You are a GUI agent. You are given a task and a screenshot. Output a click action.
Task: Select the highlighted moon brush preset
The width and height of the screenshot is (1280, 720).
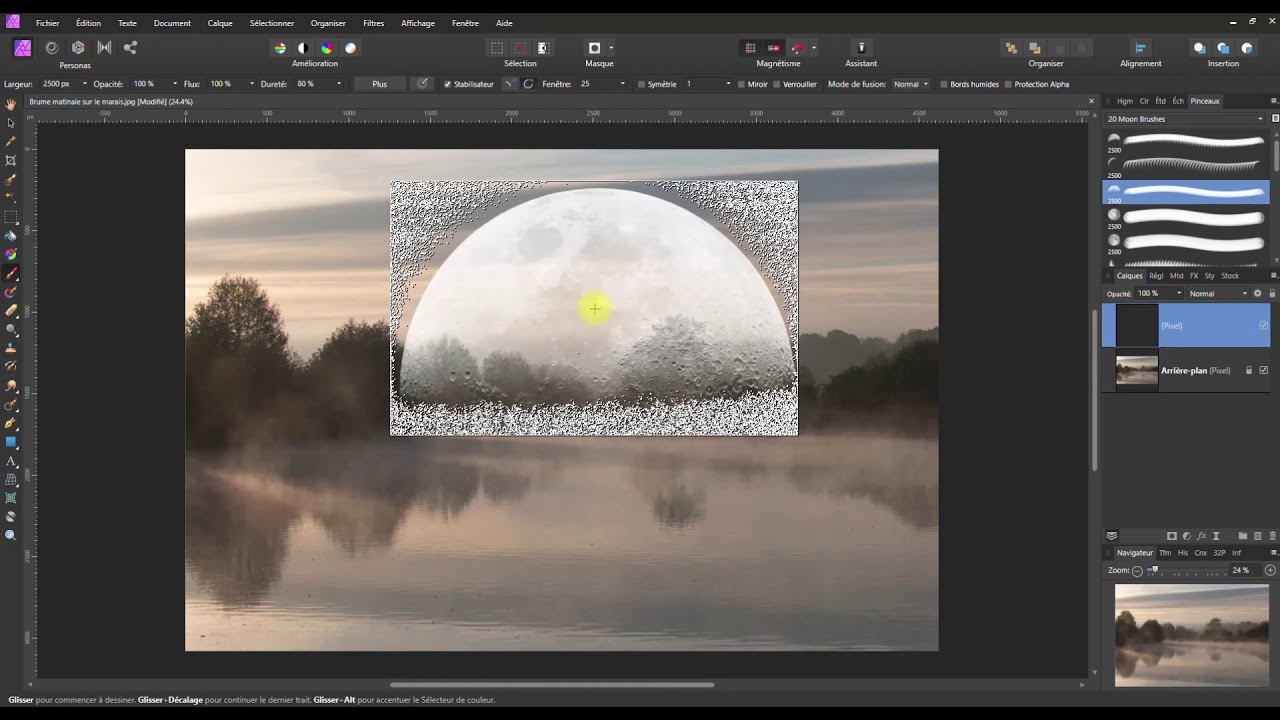pyautogui.click(x=1186, y=192)
